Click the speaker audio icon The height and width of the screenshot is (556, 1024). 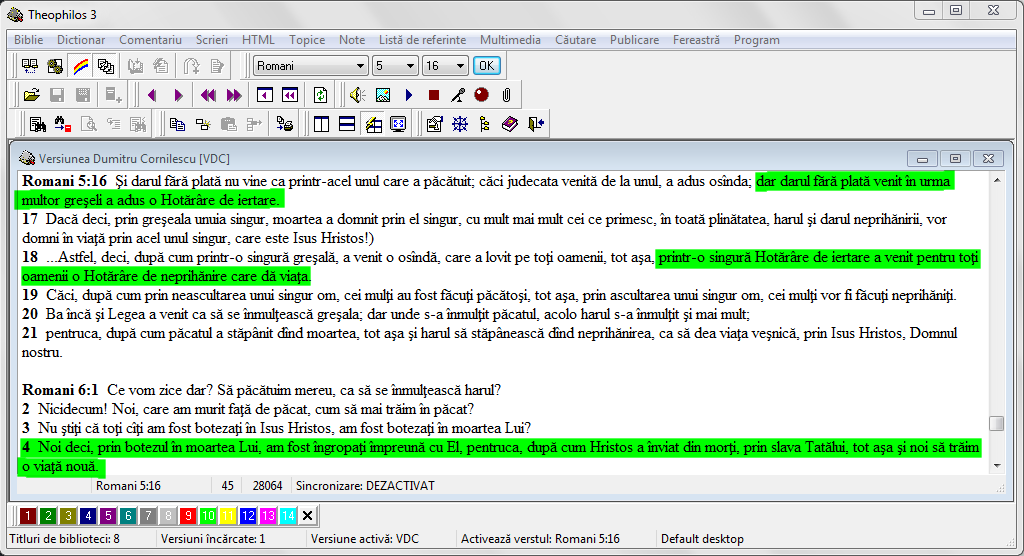357,95
